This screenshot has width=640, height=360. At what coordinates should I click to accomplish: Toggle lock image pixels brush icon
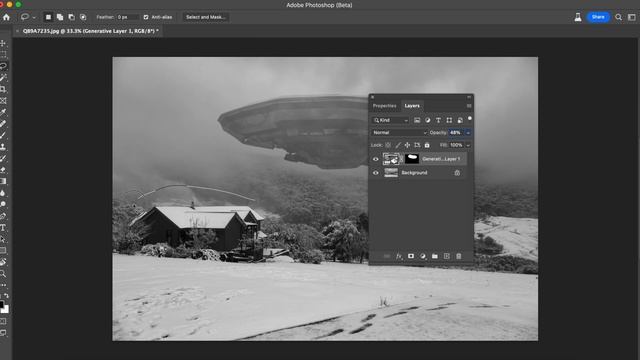pos(398,145)
